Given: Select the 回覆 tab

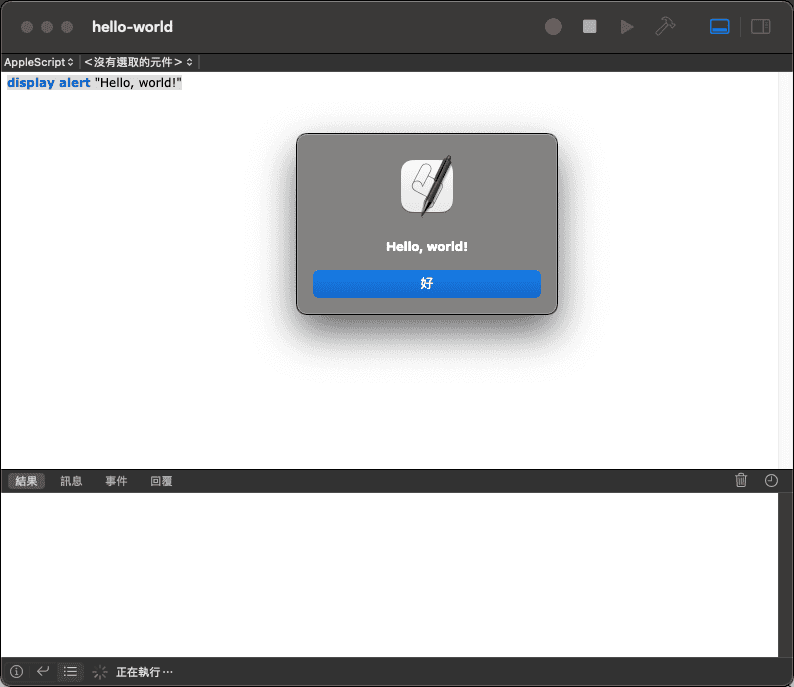Looking at the screenshot, I should click(161, 481).
